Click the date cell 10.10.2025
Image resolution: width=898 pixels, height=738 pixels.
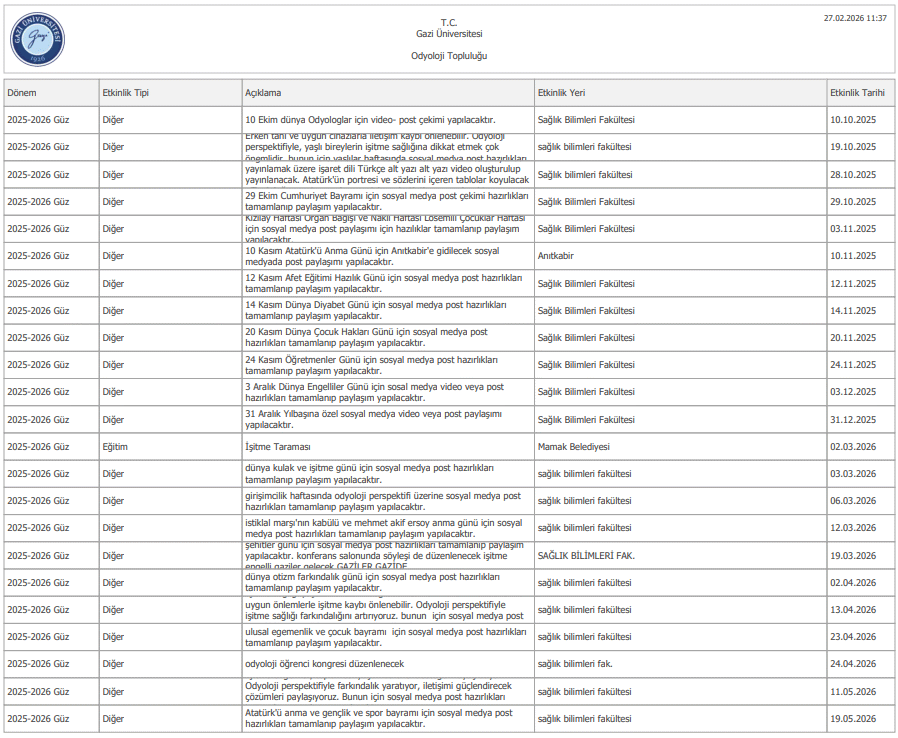point(852,120)
